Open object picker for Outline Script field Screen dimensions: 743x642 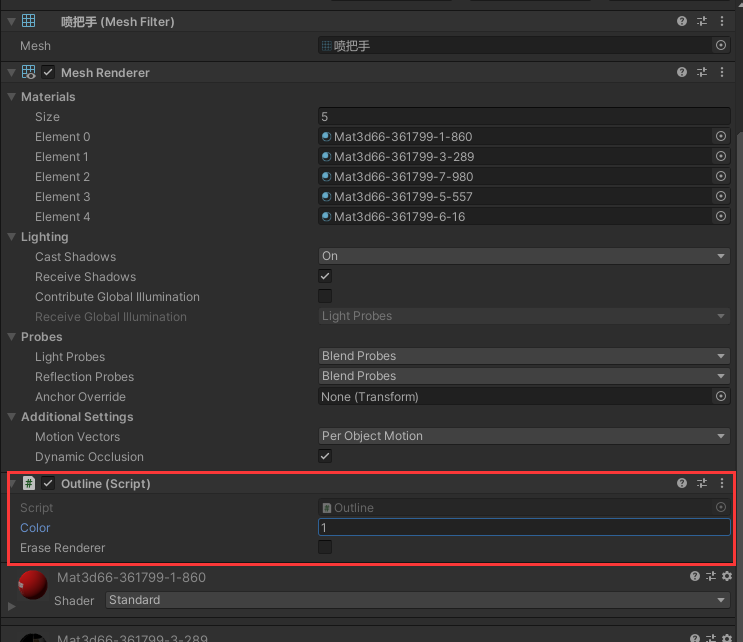coord(721,507)
